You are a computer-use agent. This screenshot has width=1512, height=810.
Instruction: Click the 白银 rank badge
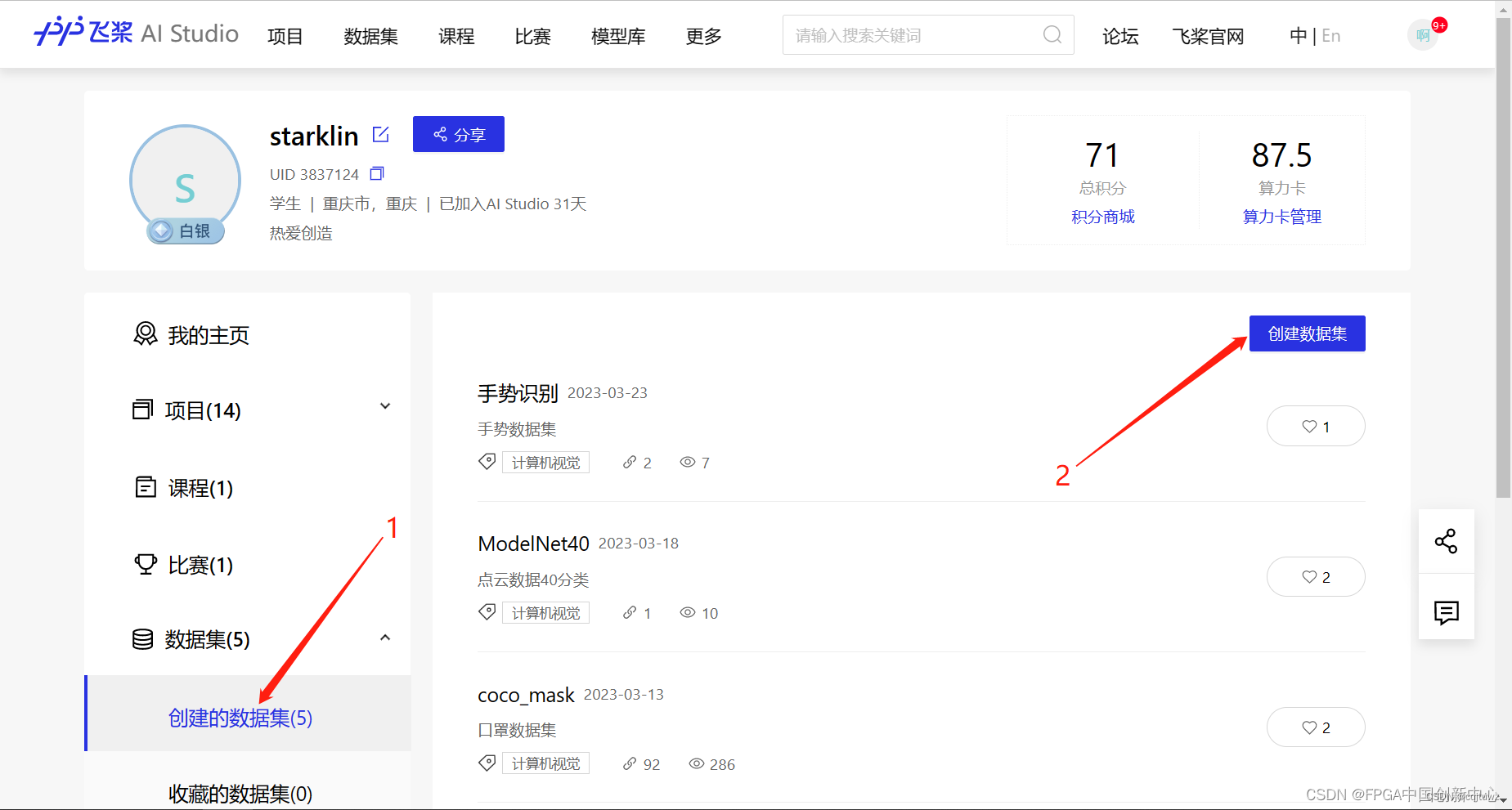pos(186,231)
